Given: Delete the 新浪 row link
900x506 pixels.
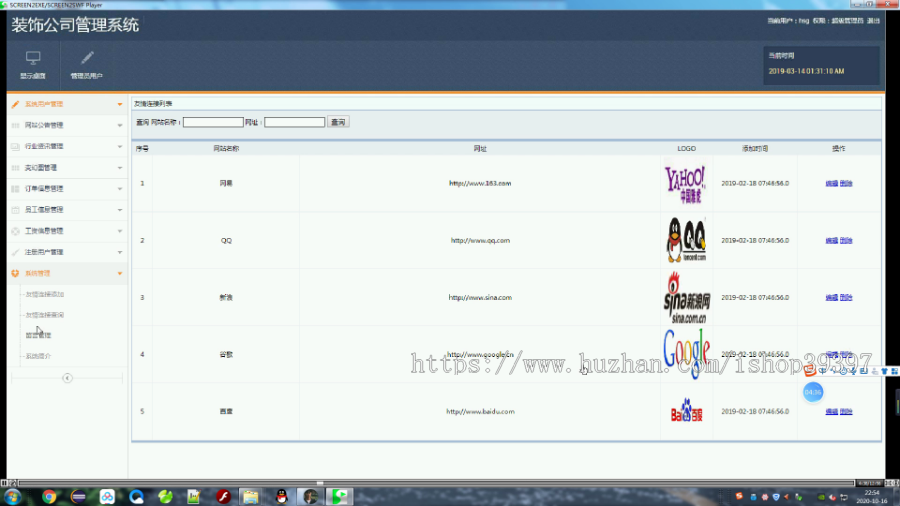Looking at the screenshot, I should [x=846, y=298].
